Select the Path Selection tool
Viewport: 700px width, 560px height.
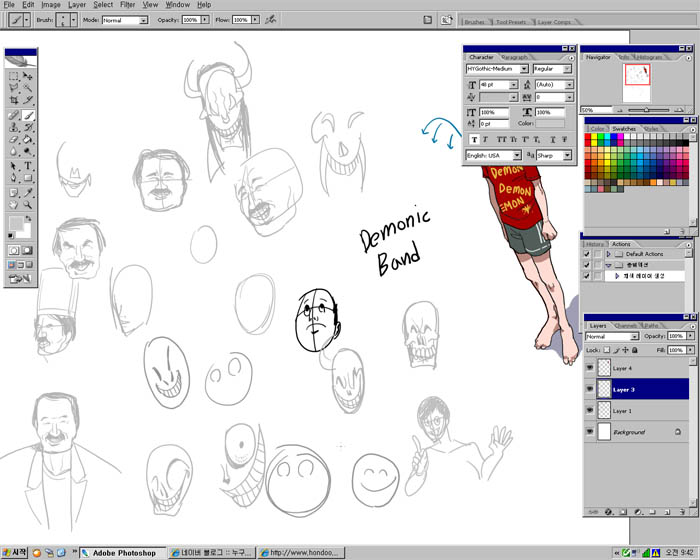14,166
